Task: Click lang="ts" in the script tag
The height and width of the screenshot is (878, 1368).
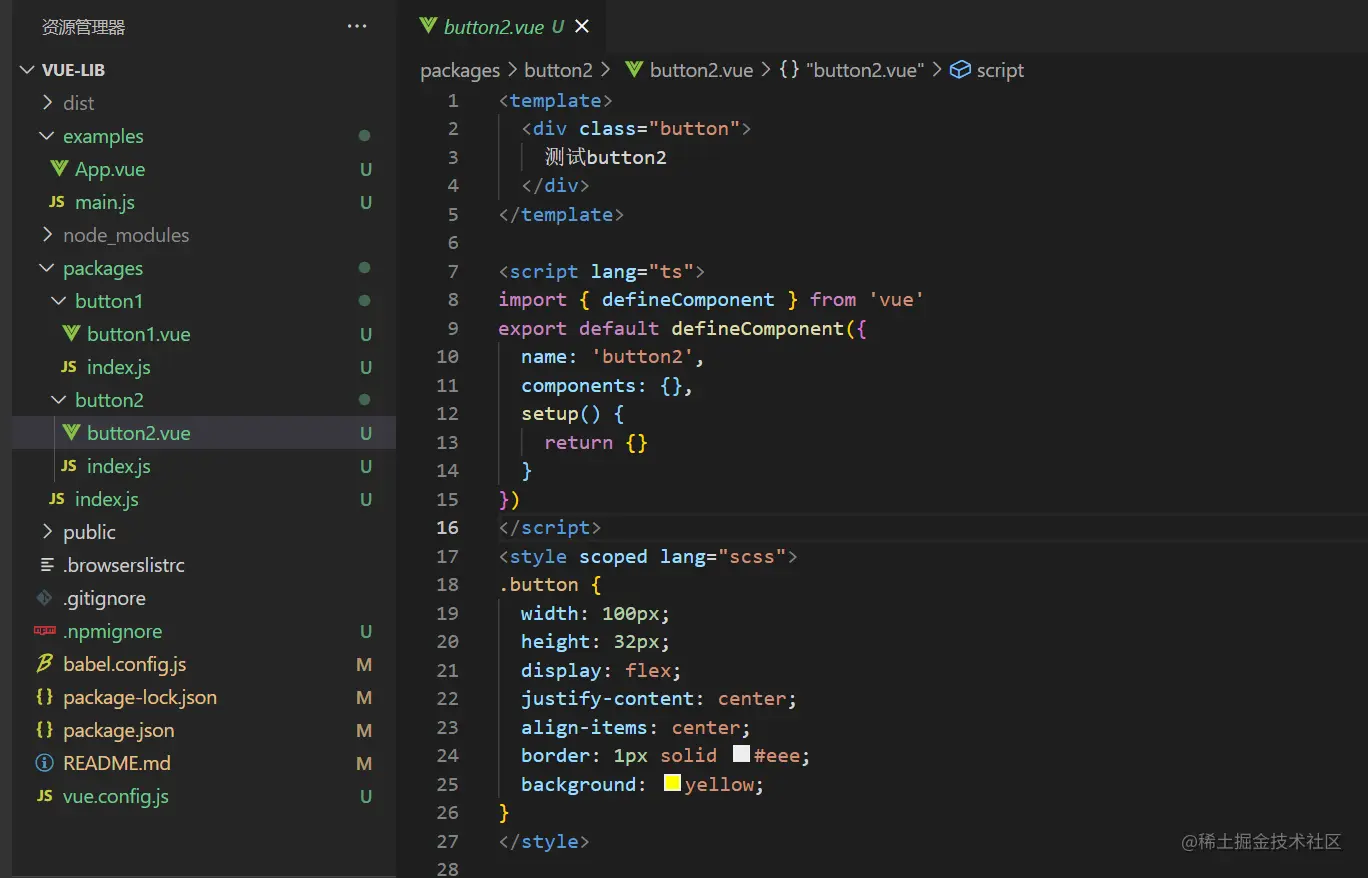Action: pos(642,271)
